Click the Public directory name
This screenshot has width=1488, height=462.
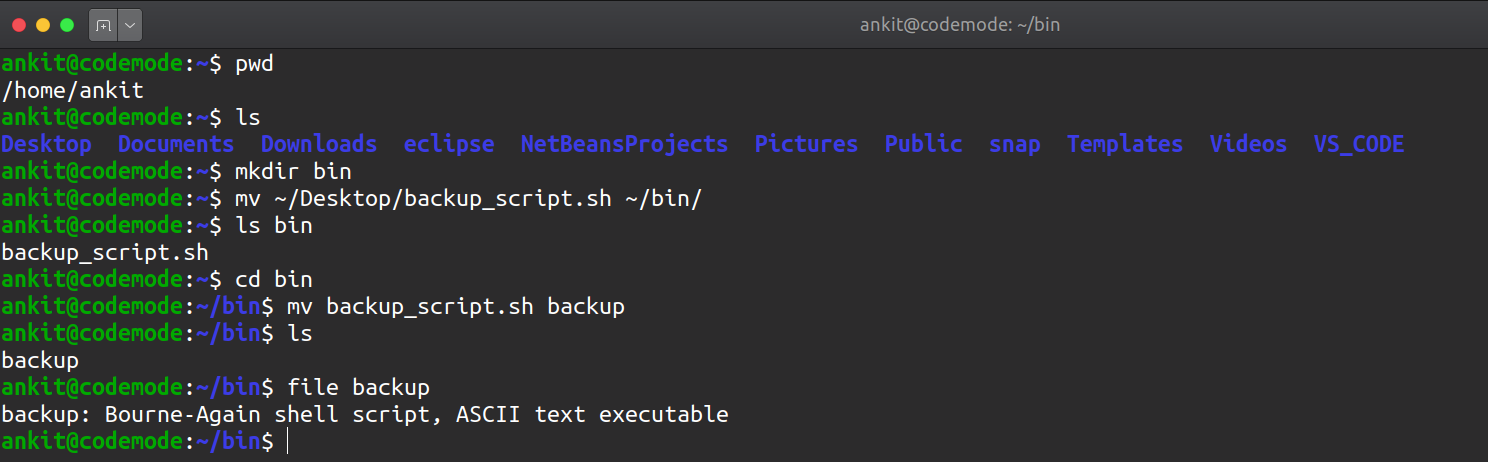[923, 144]
